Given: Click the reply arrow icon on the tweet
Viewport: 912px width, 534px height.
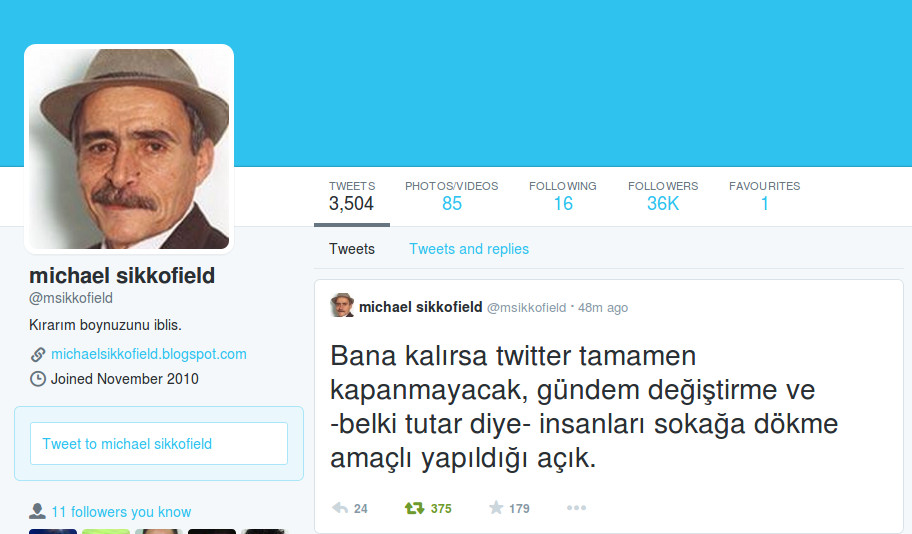Looking at the screenshot, I should 340,508.
